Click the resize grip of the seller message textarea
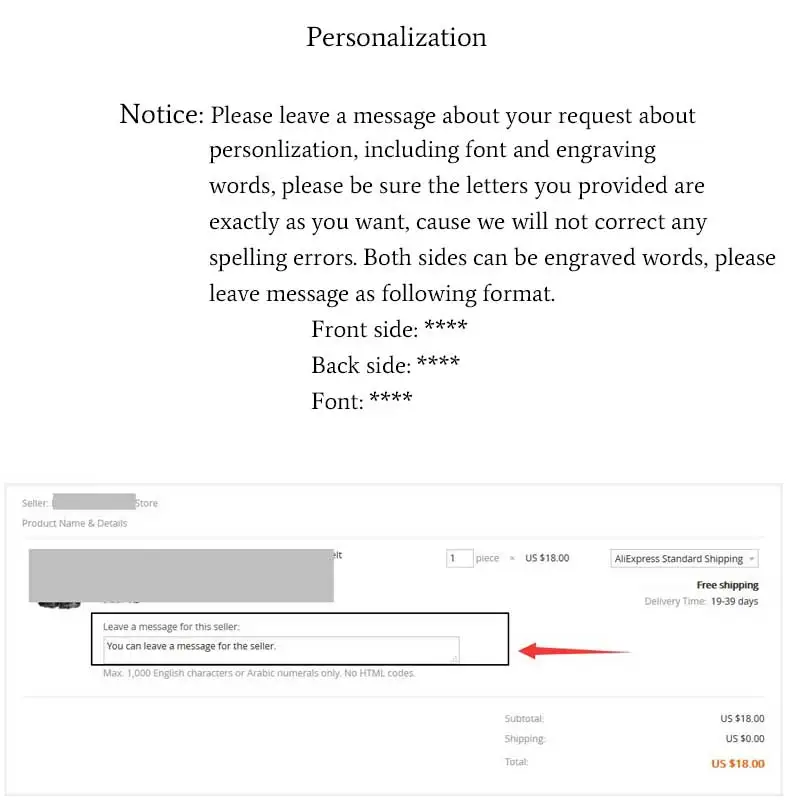 [x=454, y=658]
